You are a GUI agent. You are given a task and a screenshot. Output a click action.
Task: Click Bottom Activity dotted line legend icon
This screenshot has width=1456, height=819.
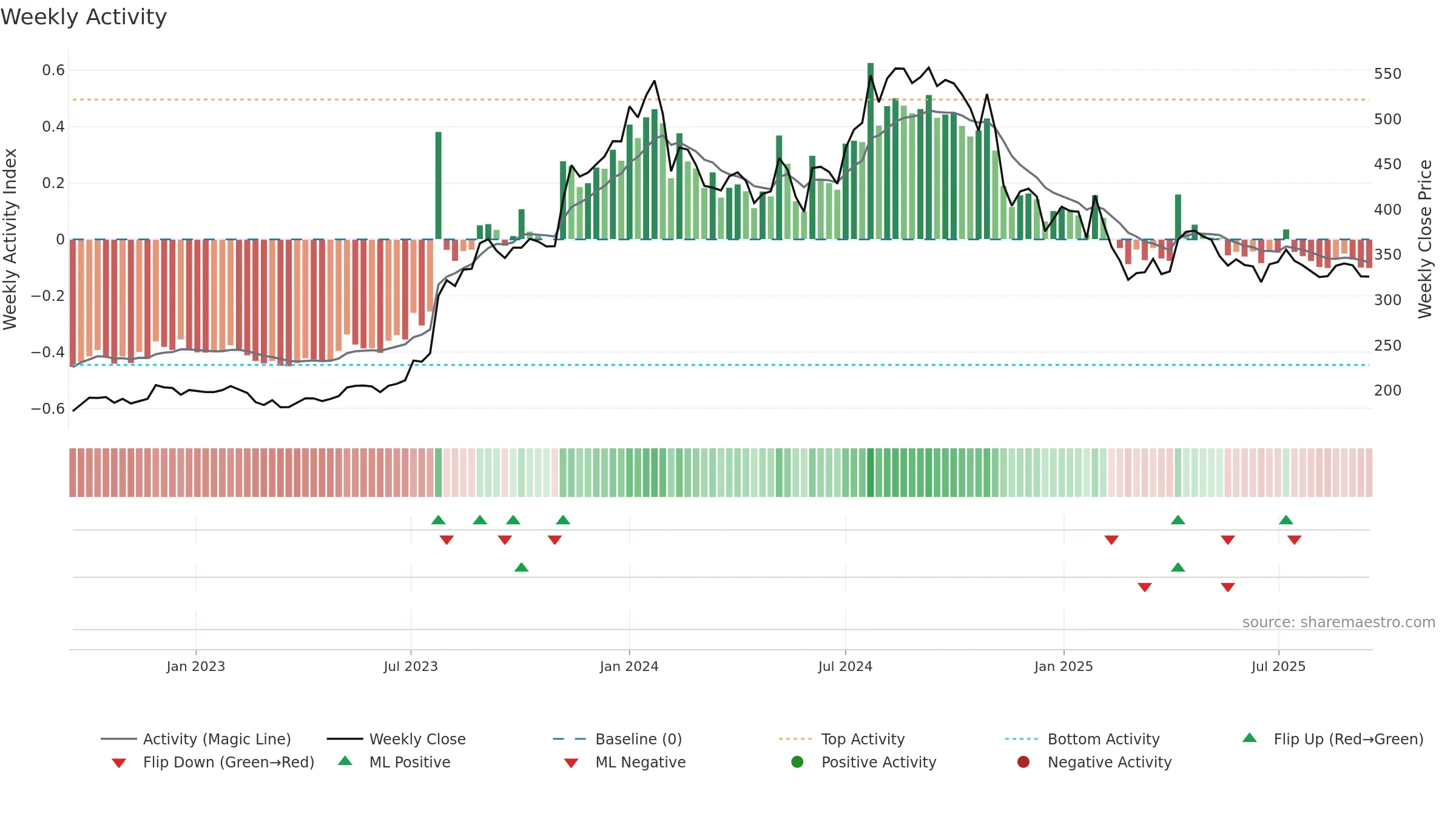(1021, 739)
